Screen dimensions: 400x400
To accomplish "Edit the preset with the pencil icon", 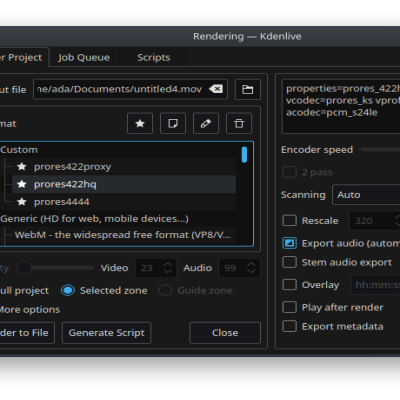I will 206,123.
